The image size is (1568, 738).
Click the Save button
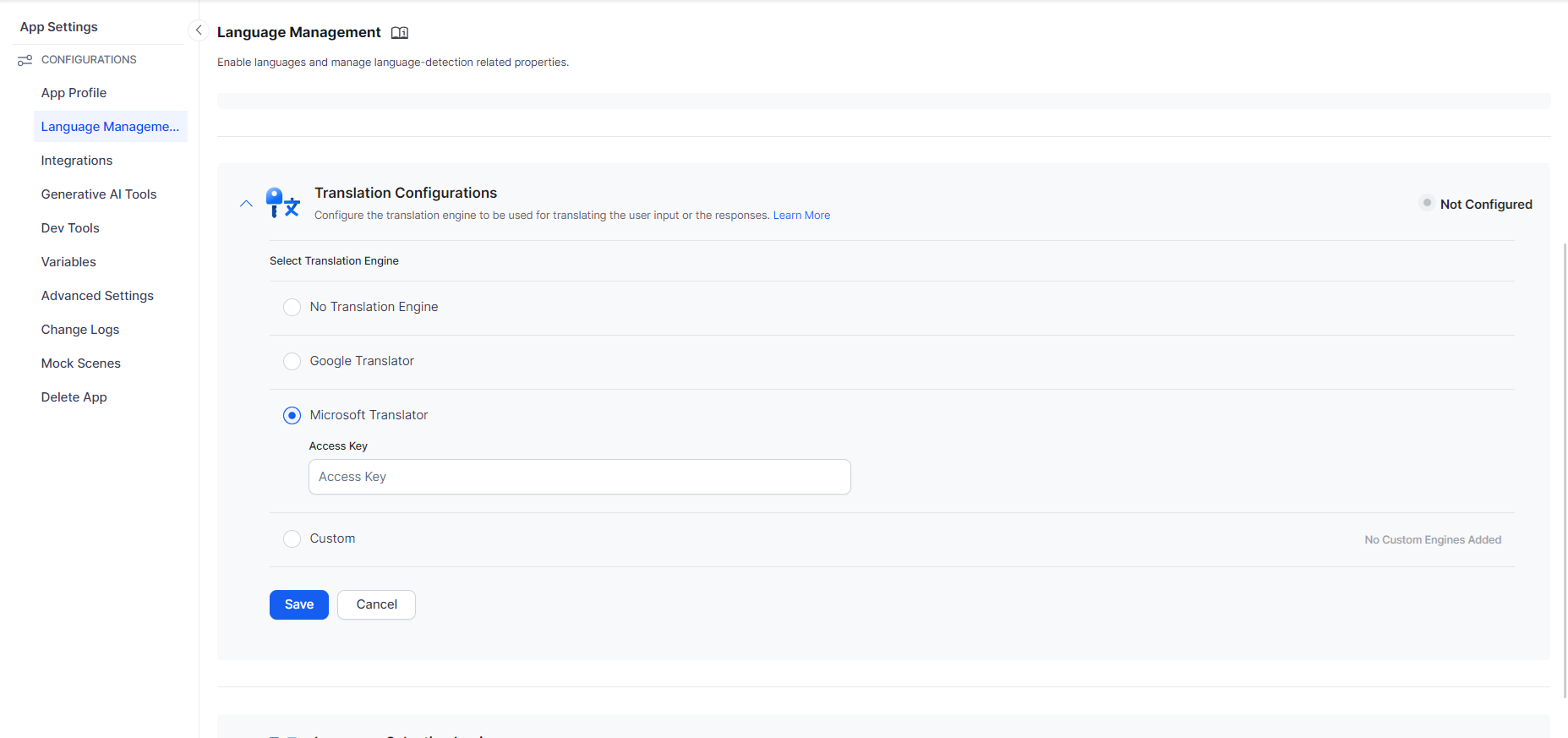click(298, 604)
